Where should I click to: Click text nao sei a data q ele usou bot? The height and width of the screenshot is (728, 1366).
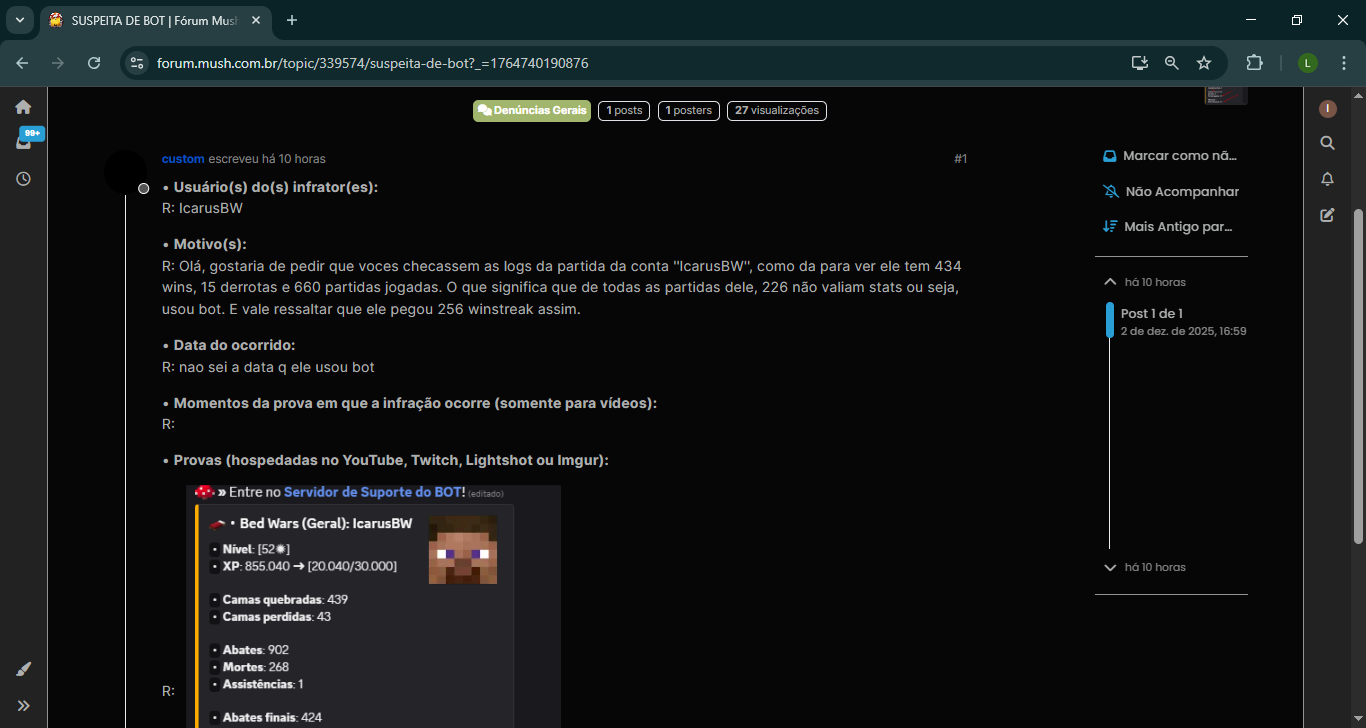(x=277, y=367)
